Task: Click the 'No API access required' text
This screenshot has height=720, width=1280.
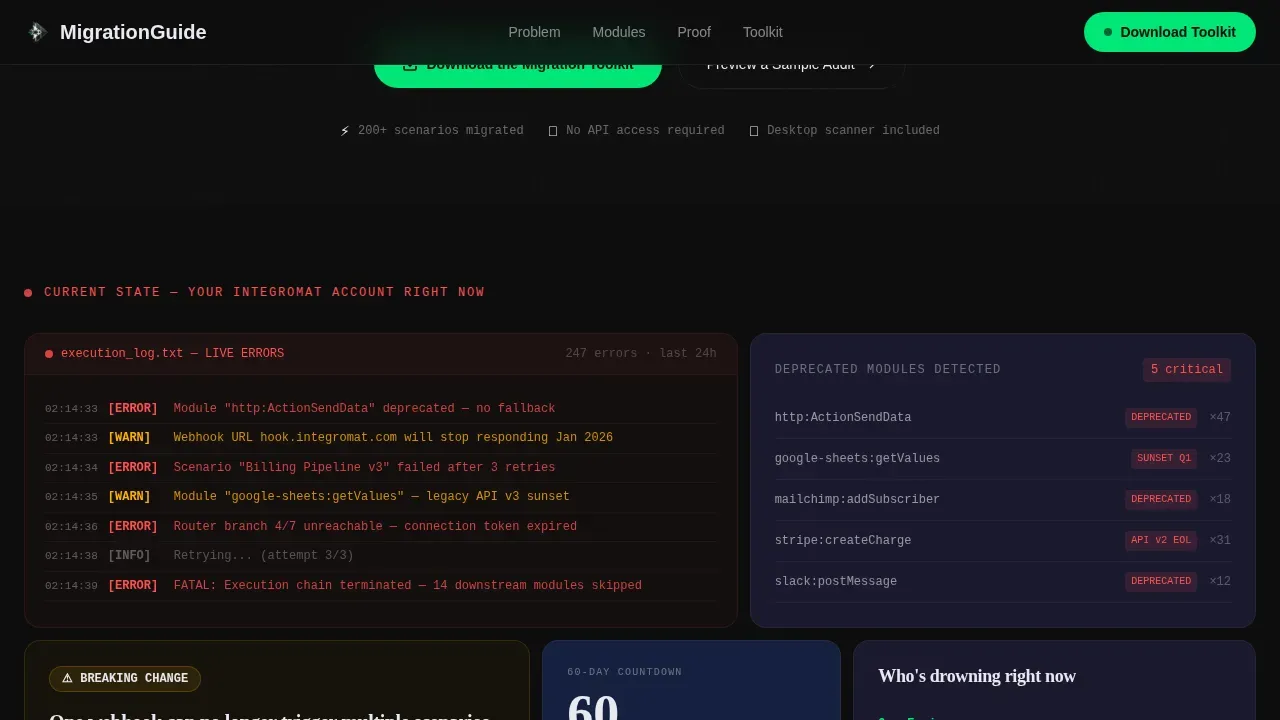Action: [645, 131]
